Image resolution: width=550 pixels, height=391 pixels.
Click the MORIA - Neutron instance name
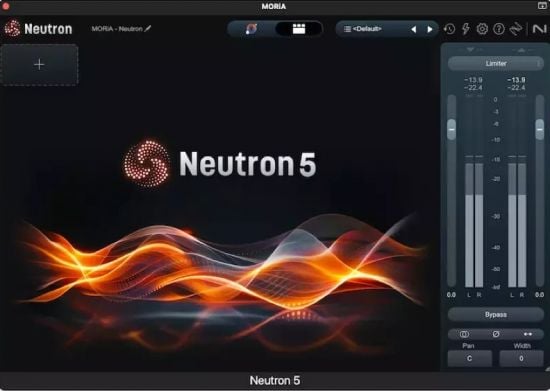(117, 29)
